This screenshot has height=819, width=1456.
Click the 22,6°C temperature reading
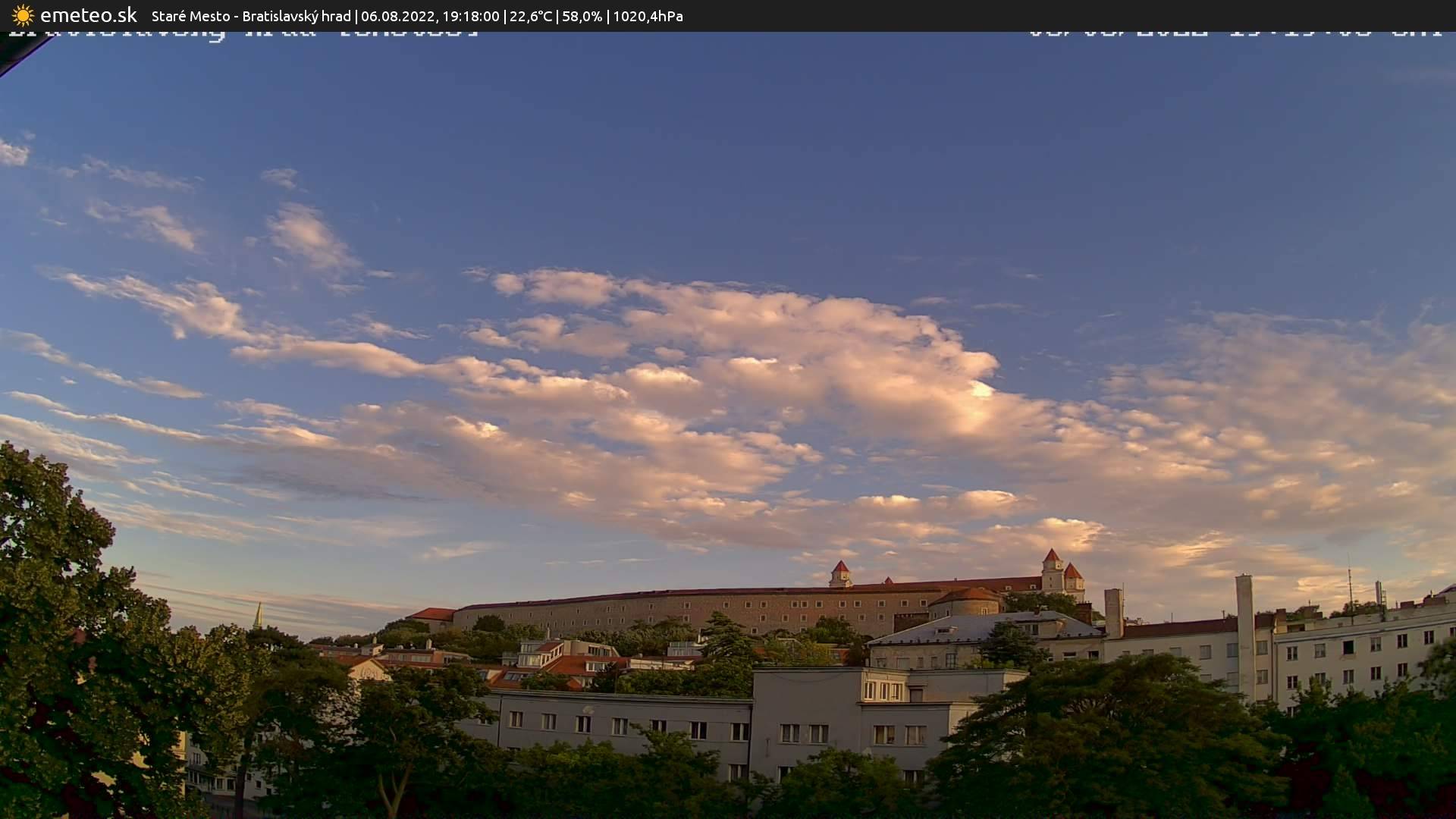coord(531,16)
